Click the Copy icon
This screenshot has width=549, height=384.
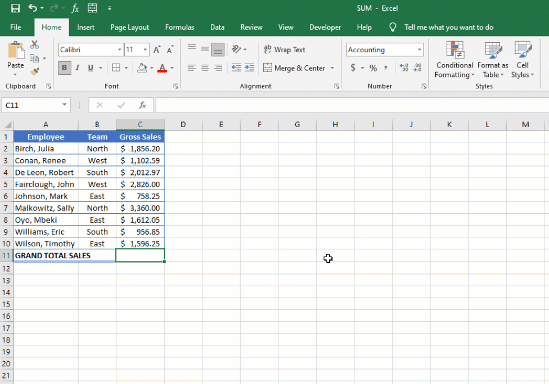pyautogui.click(x=34, y=58)
